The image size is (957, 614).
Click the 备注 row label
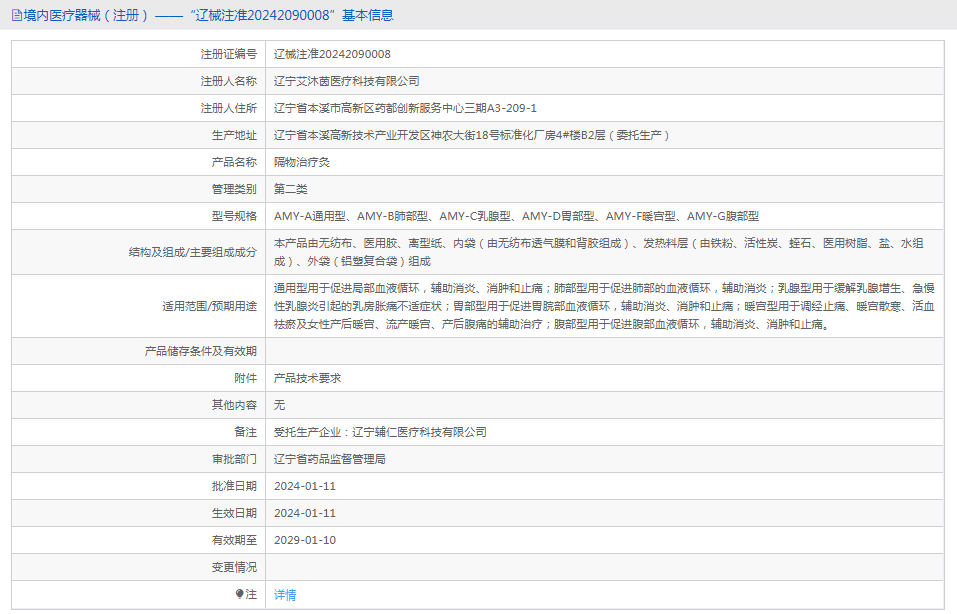click(245, 432)
